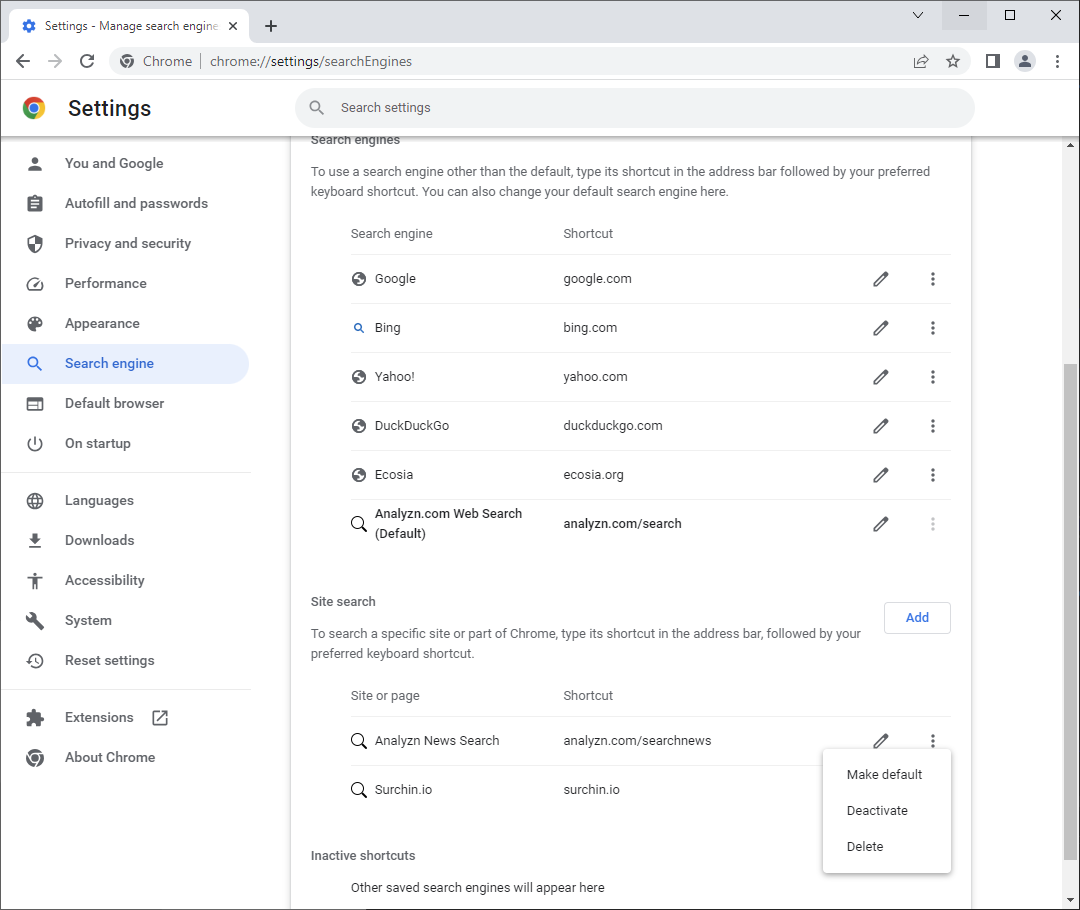Click the Chrome site info chip
This screenshot has width=1080, height=910.
coord(156,61)
